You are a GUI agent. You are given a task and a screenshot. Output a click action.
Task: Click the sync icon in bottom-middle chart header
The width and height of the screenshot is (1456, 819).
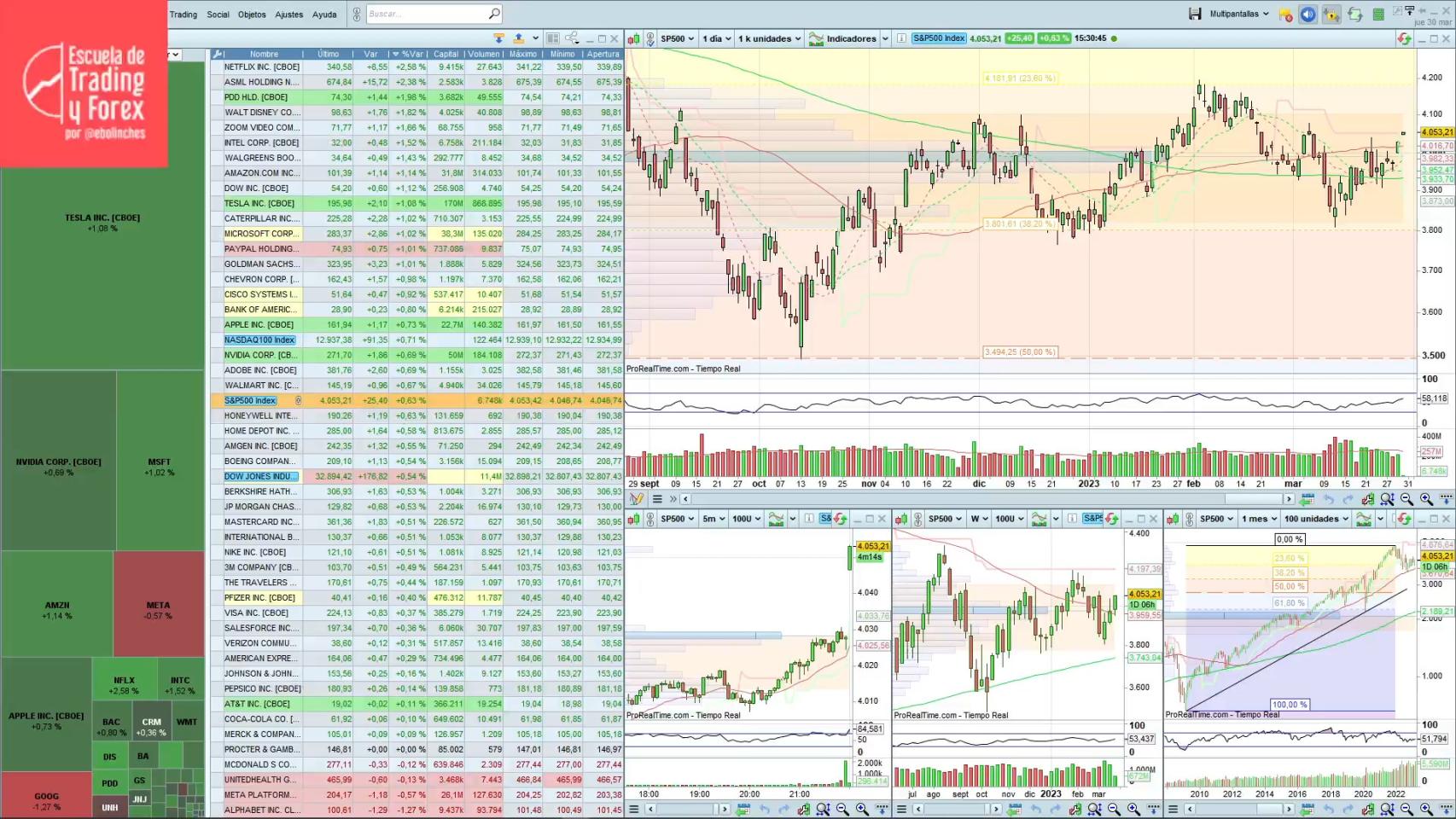coord(1111,519)
